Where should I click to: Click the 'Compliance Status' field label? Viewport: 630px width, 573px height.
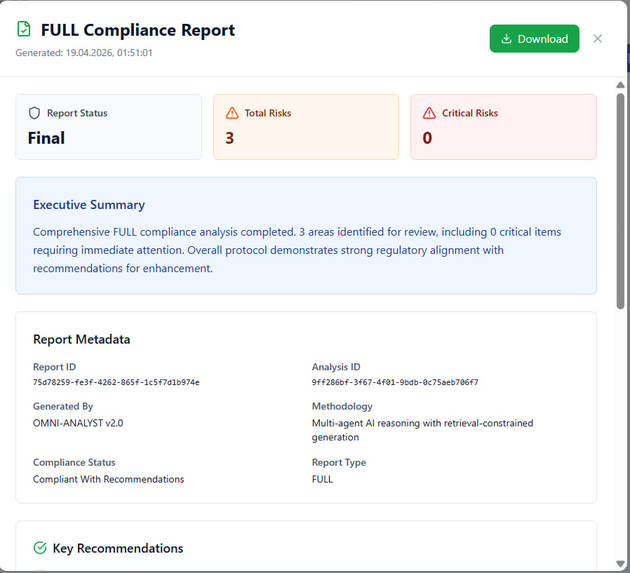coord(74,462)
